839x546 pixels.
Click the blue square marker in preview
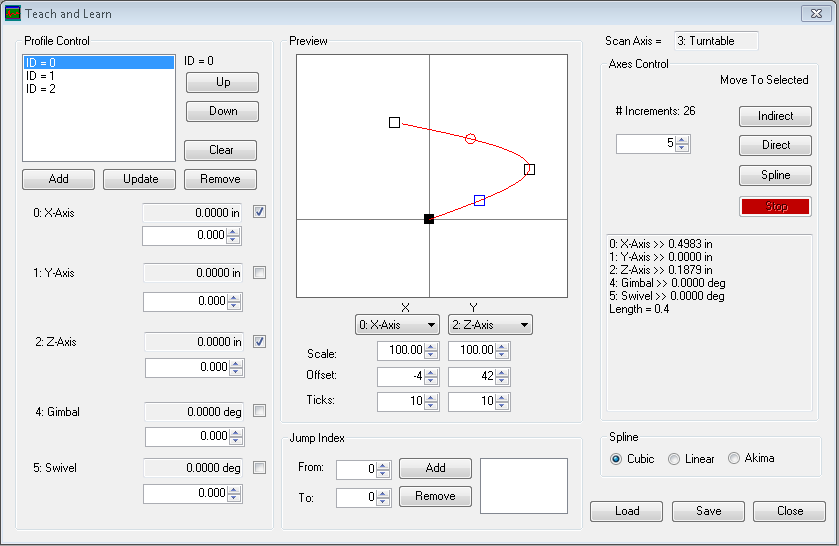pyautogui.click(x=480, y=201)
